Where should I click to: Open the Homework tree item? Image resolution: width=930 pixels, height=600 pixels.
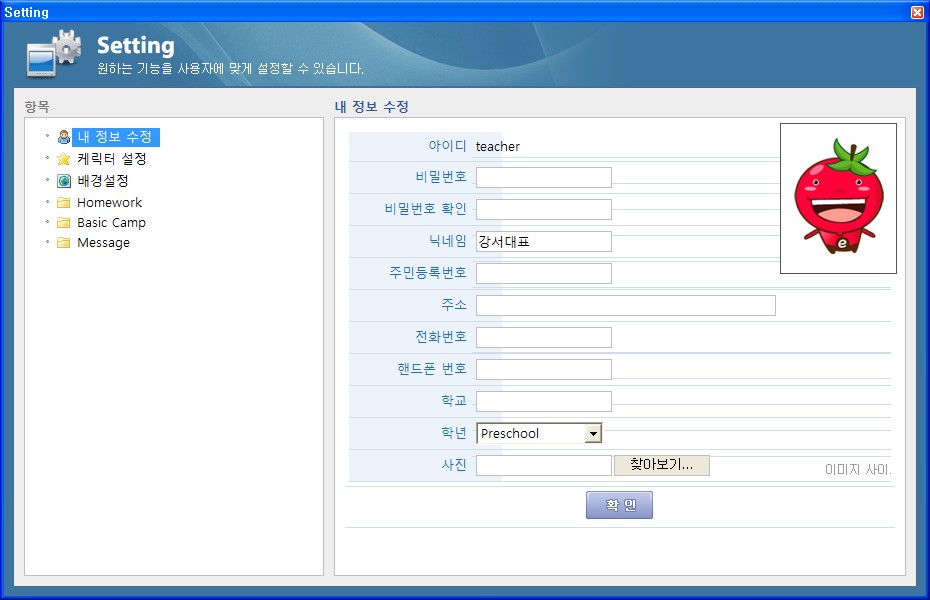click(109, 203)
